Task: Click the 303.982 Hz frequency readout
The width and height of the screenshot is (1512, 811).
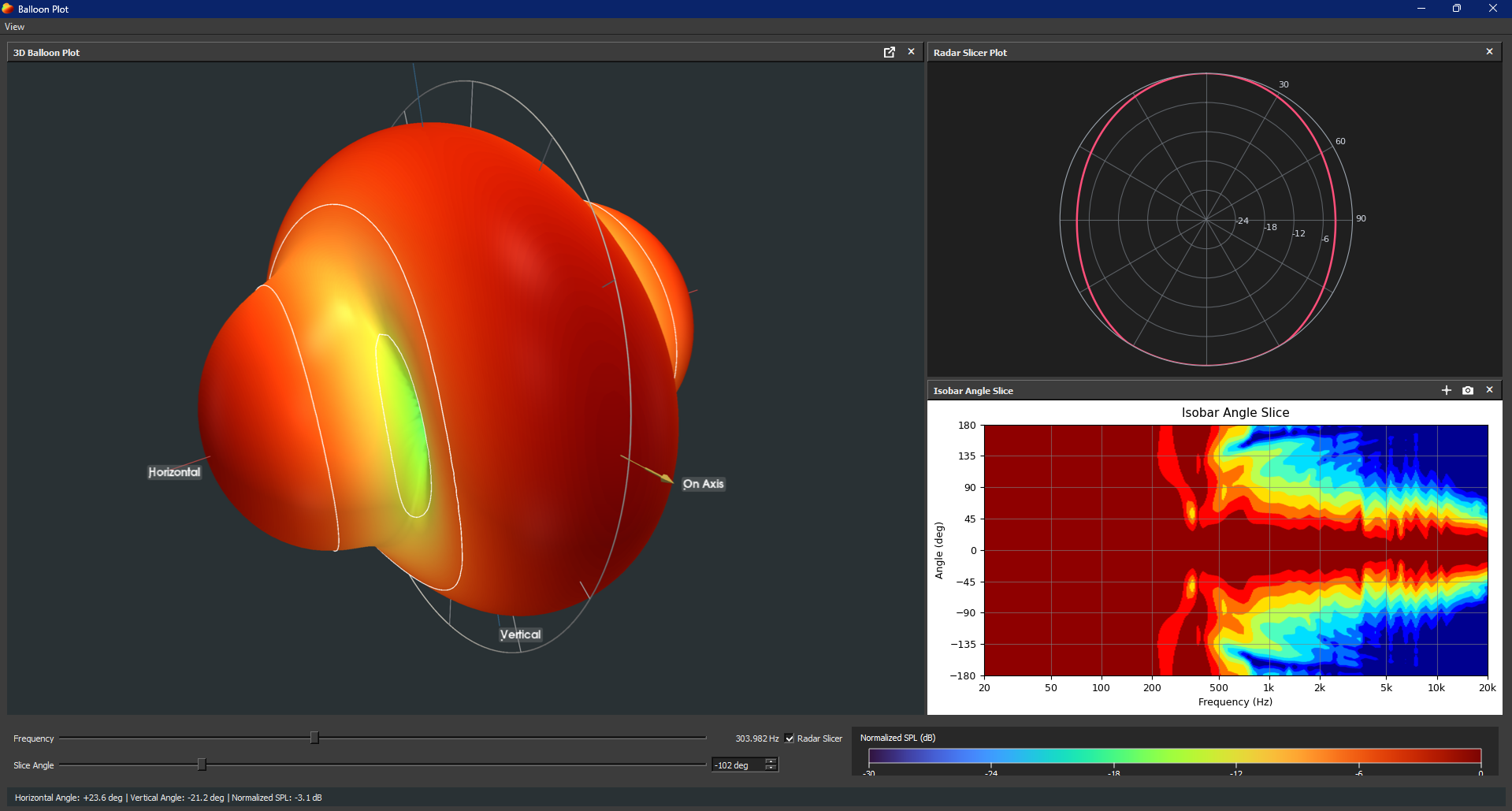Action: pos(757,738)
